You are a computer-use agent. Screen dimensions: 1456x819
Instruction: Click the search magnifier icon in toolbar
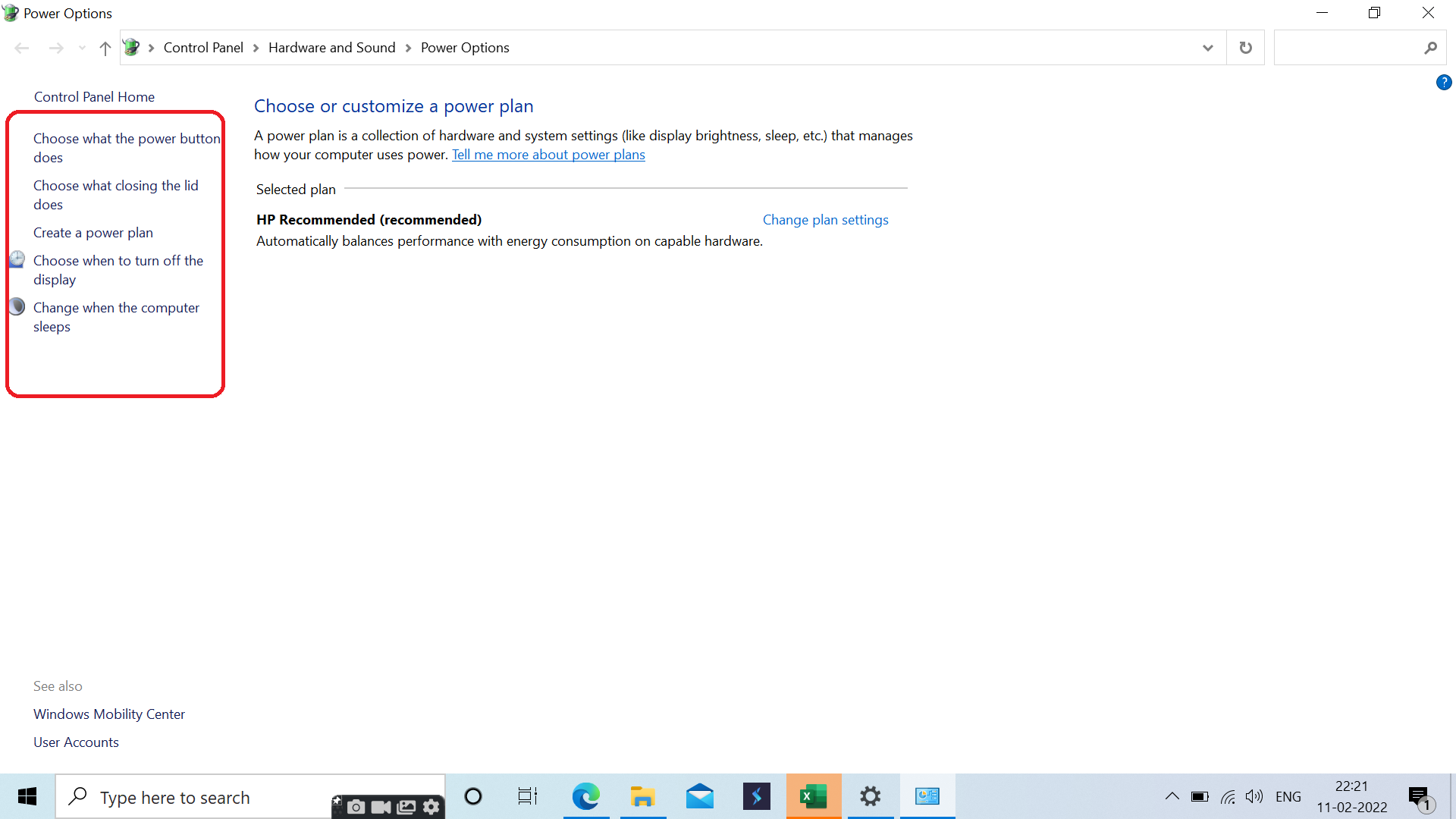pyautogui.click(x=1431, y=47)
